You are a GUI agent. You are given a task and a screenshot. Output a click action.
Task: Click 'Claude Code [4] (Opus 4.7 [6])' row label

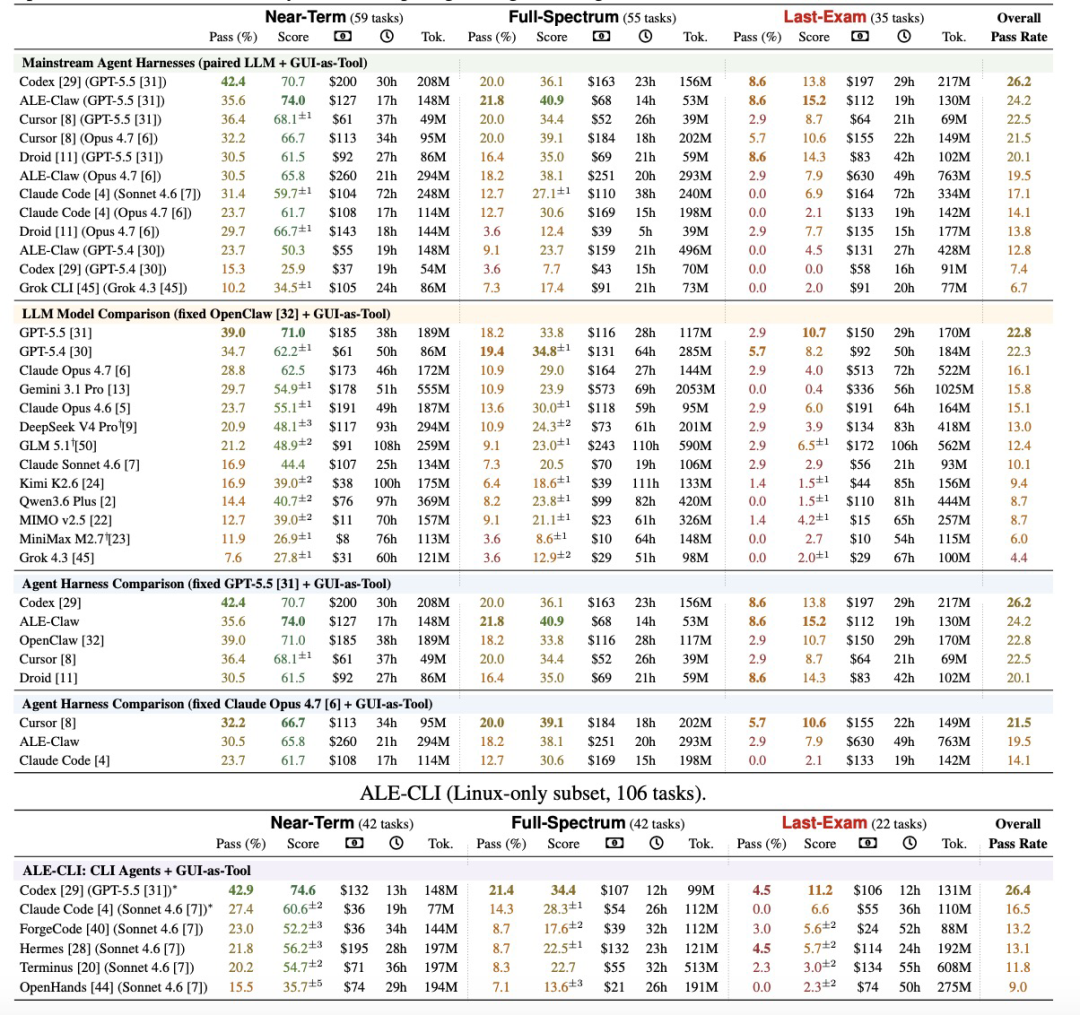(x=105, y=213)
